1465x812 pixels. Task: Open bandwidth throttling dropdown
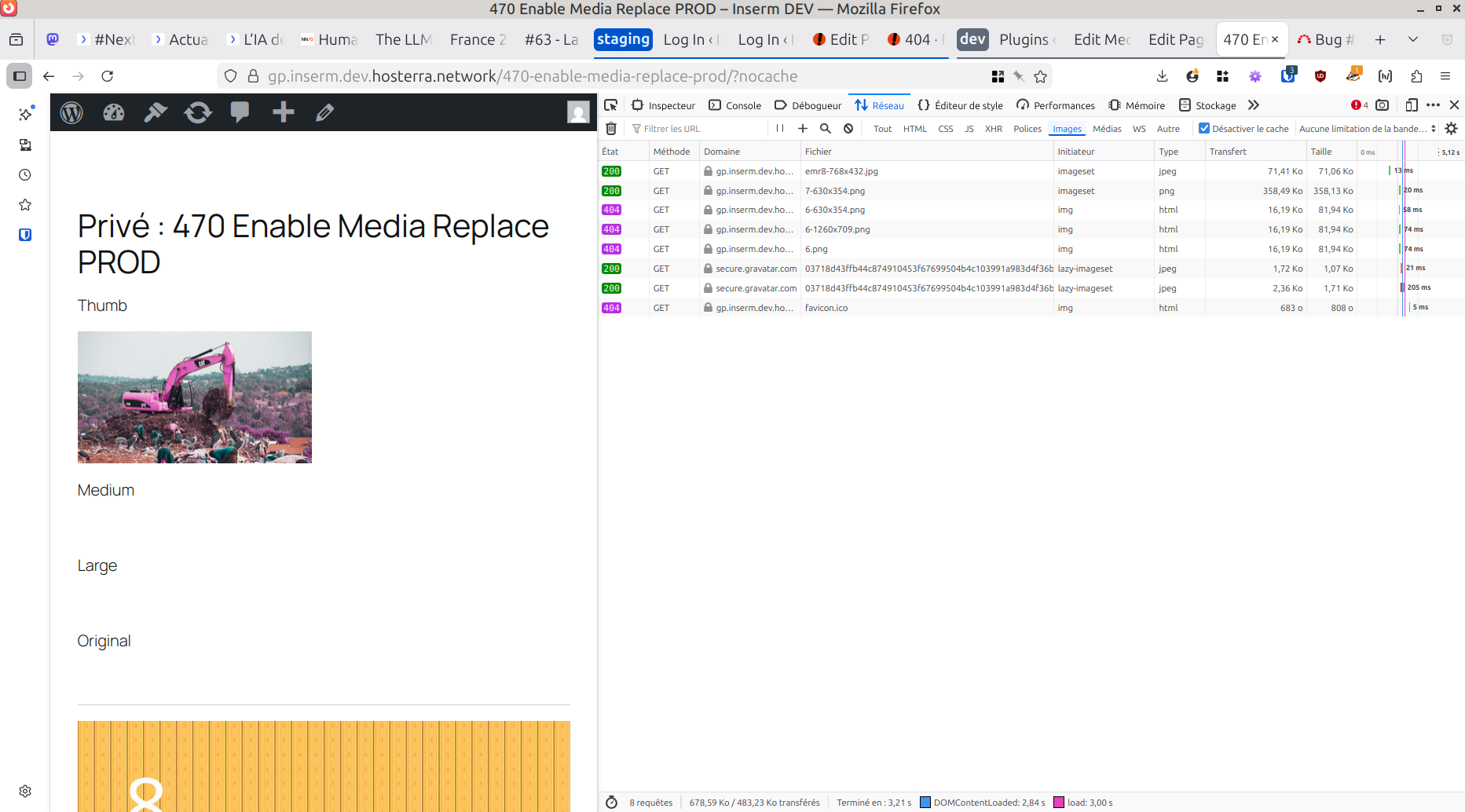pos(1368,129)
